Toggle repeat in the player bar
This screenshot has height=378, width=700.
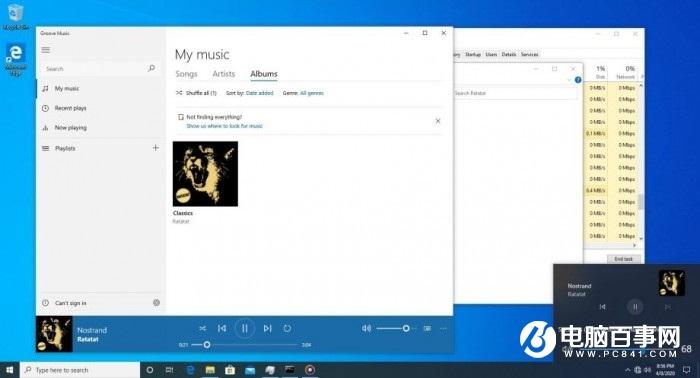point(287,328)
